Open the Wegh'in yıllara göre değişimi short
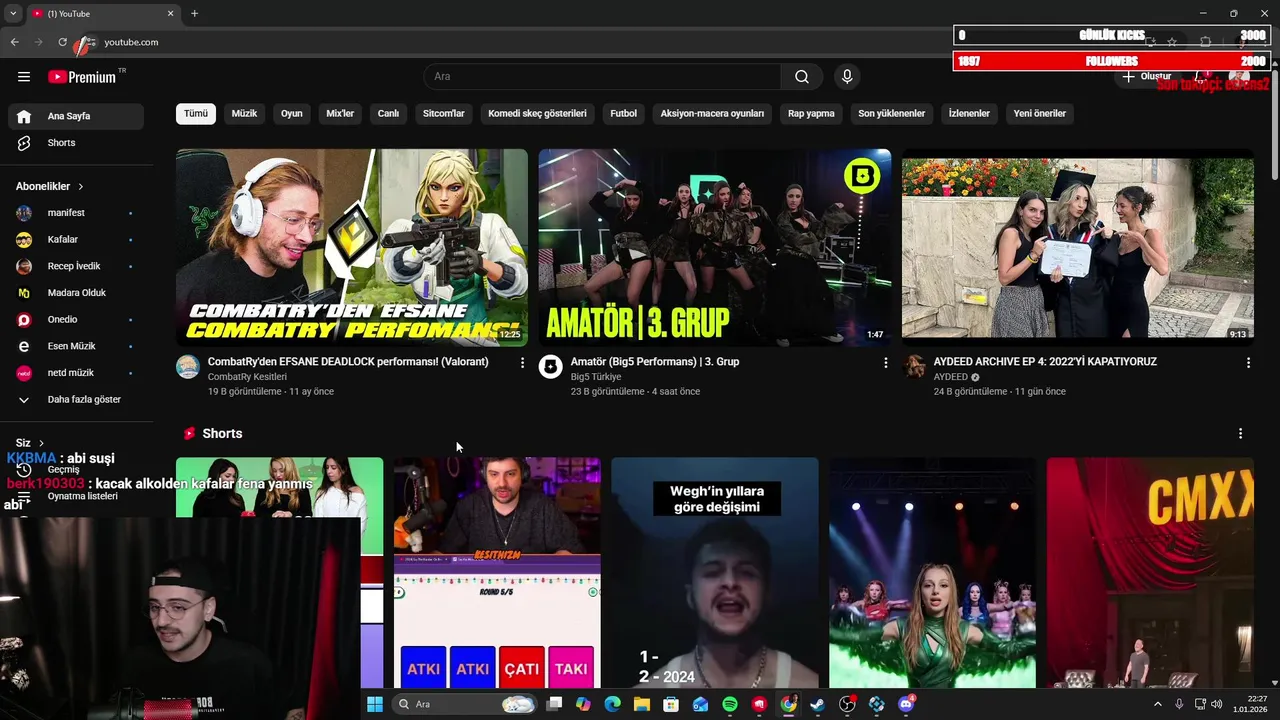 (x=715, y=572)
